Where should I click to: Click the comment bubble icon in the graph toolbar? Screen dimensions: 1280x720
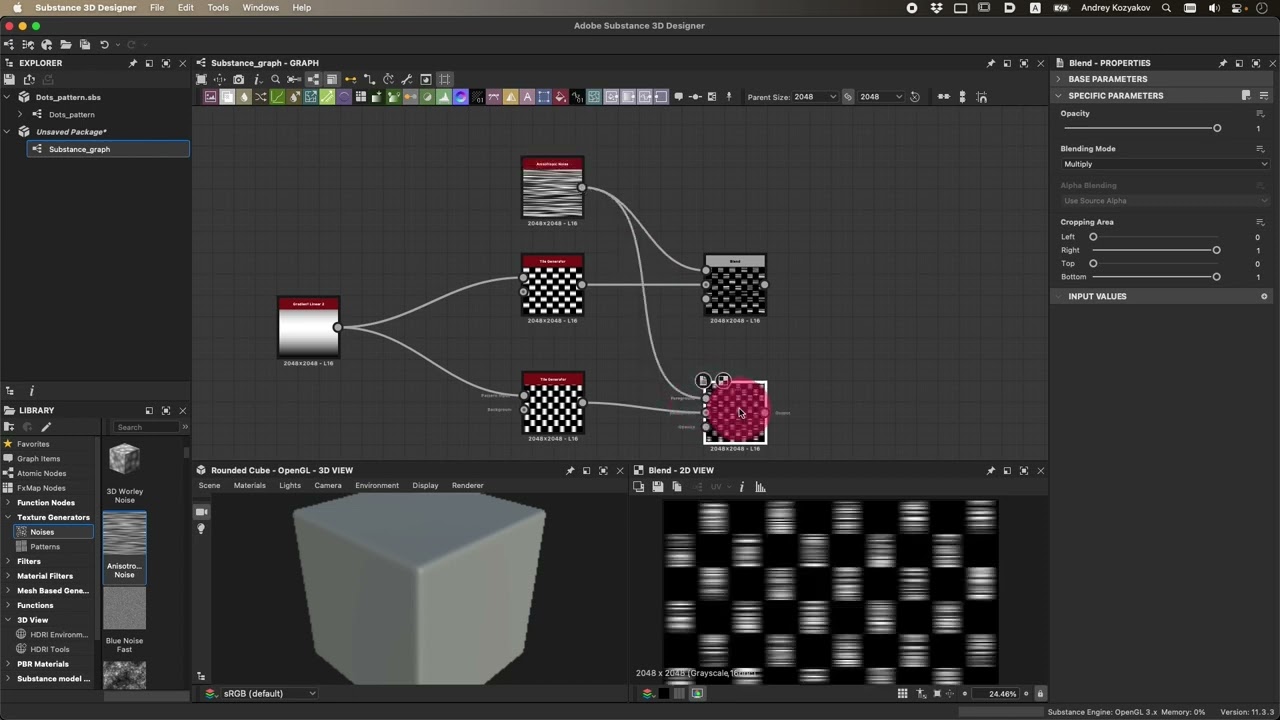pyautogui.click(x=679, y=97)
